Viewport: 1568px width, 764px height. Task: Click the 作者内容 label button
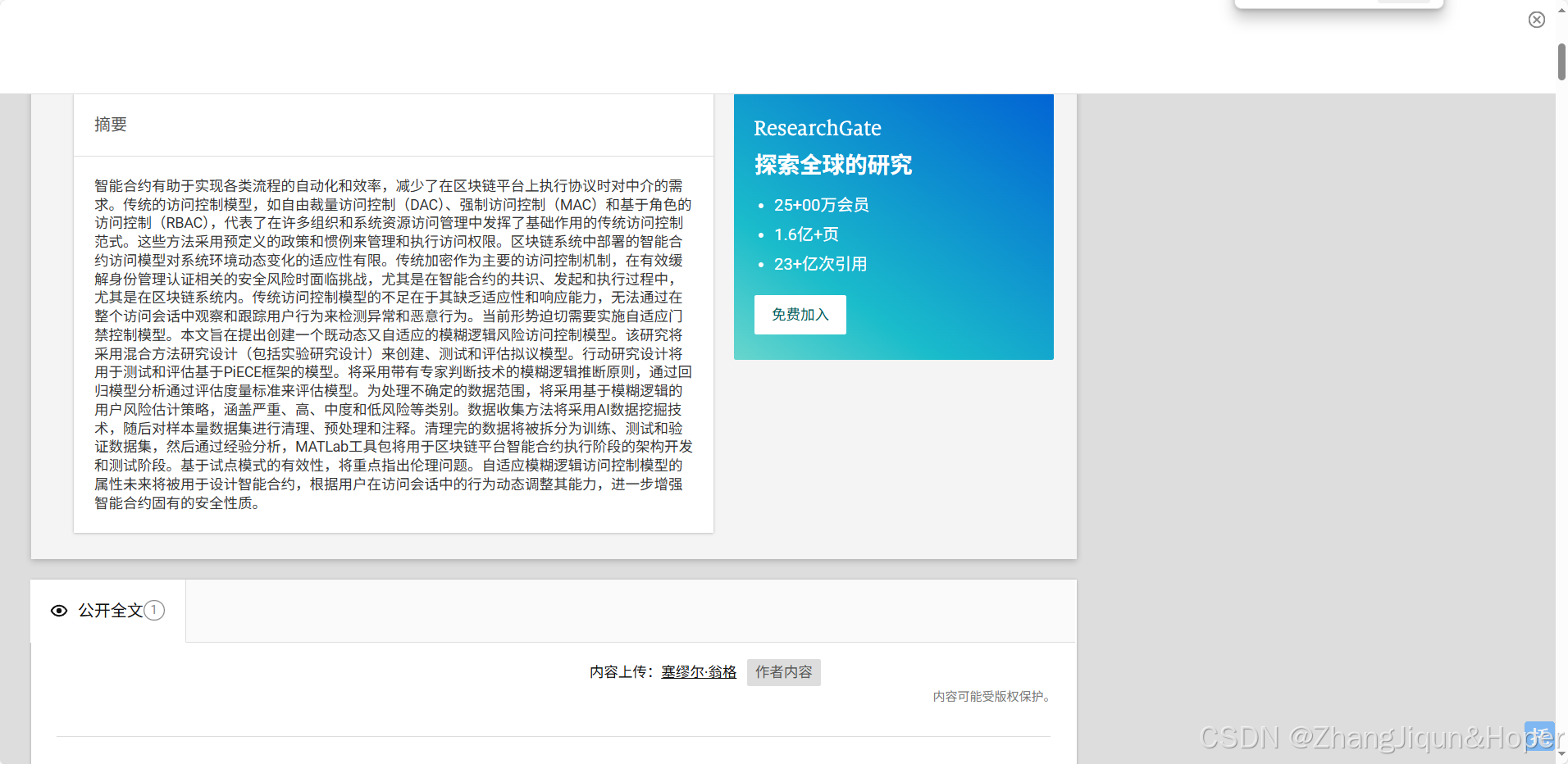[783, 672]
